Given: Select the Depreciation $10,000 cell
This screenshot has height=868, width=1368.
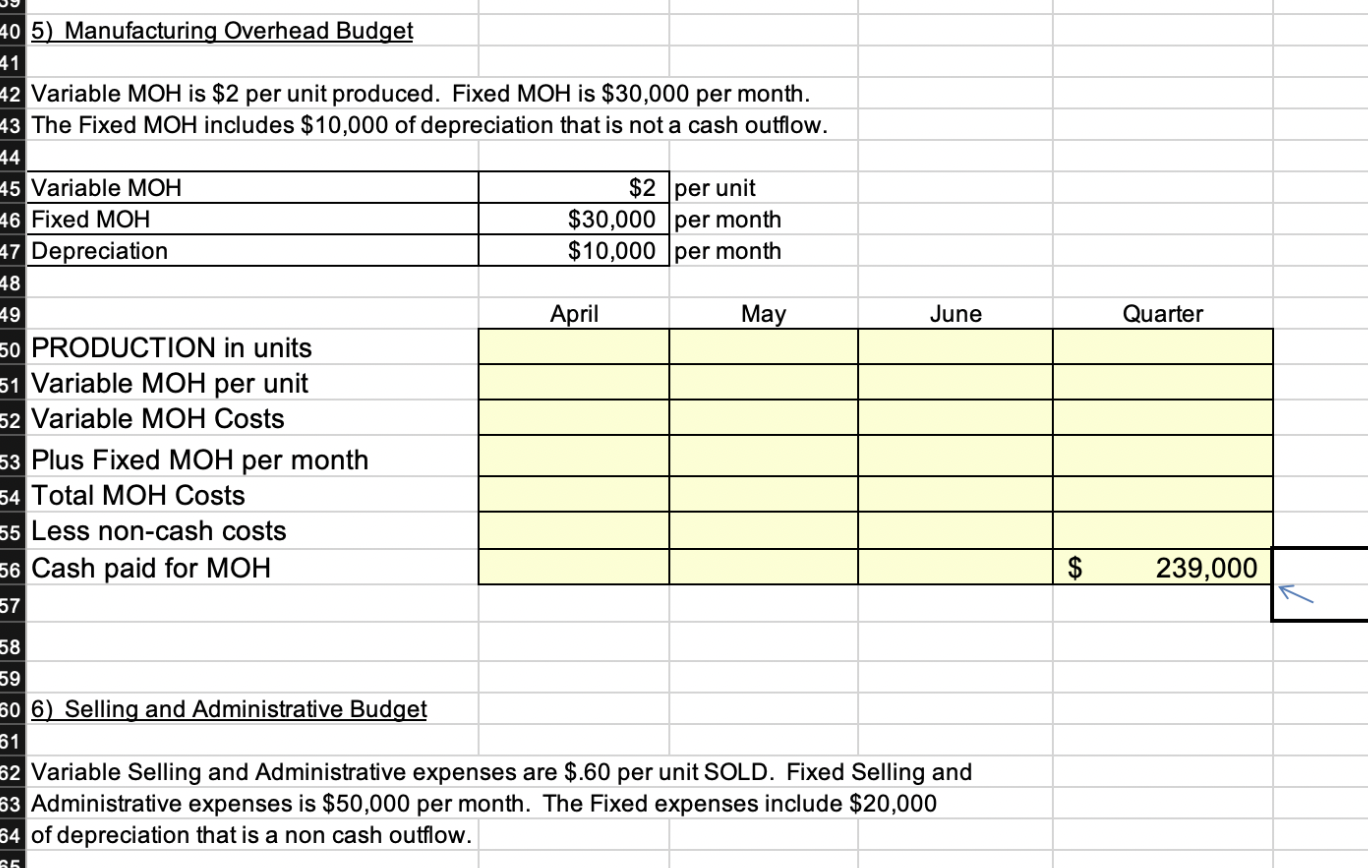Looking at the screenshot, I should (x=573, y=251).
